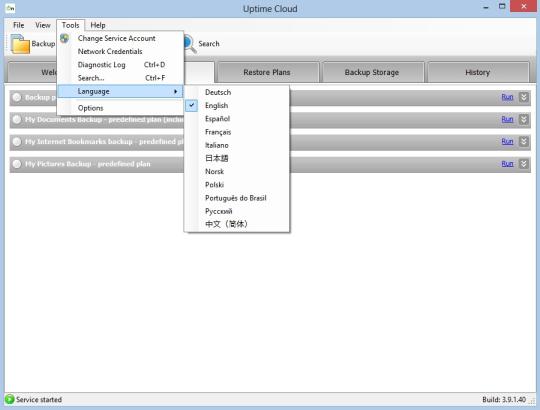The image size is (540, 410).
Task: Run My Internet Bookmarks backup plan
Action: click(507, 141)
